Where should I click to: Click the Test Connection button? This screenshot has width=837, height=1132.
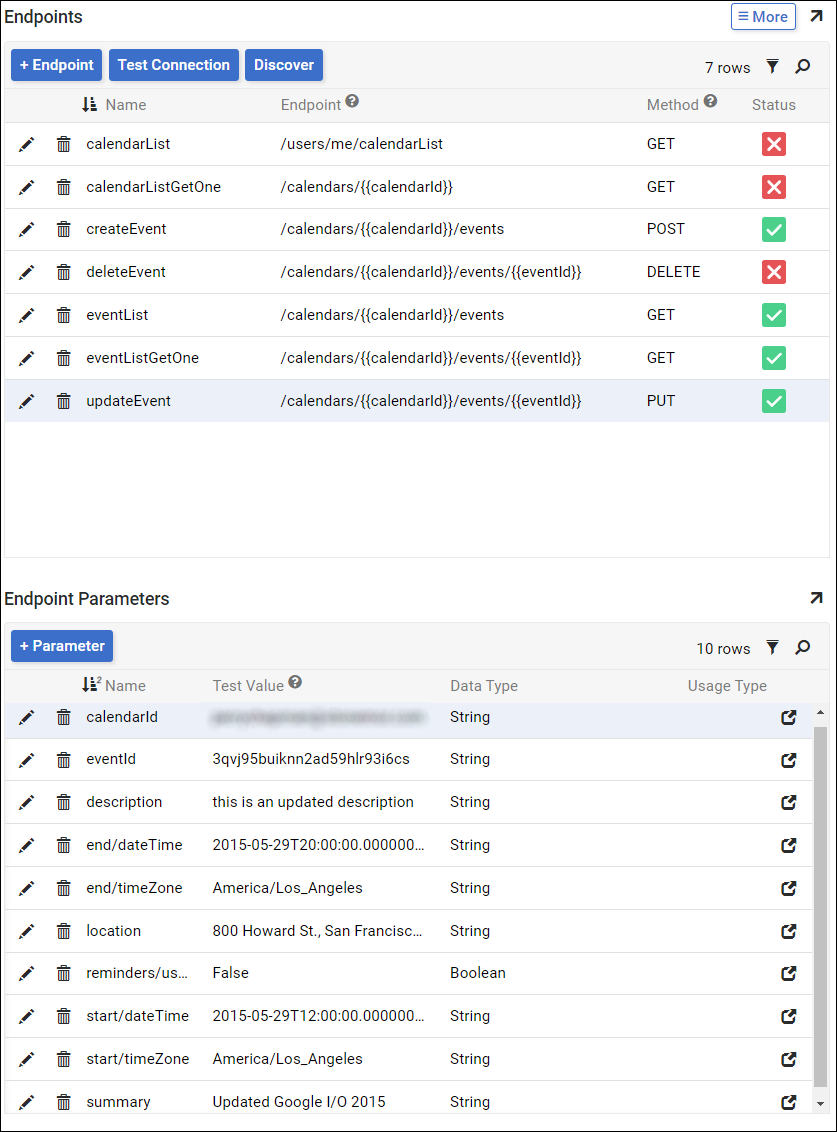point(174,65)
